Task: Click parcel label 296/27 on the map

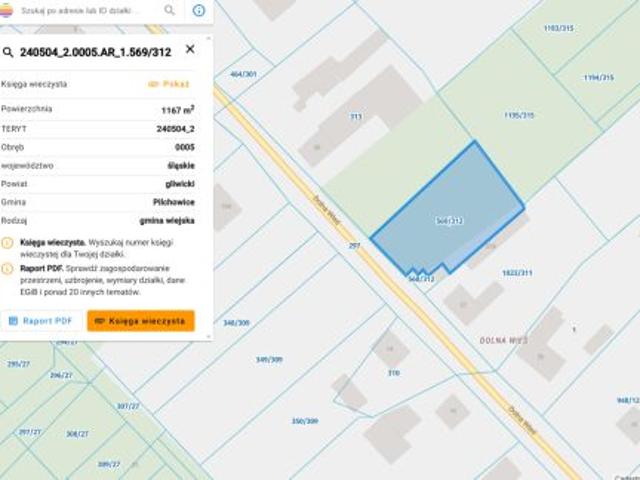Action: (x=61, y=375)
